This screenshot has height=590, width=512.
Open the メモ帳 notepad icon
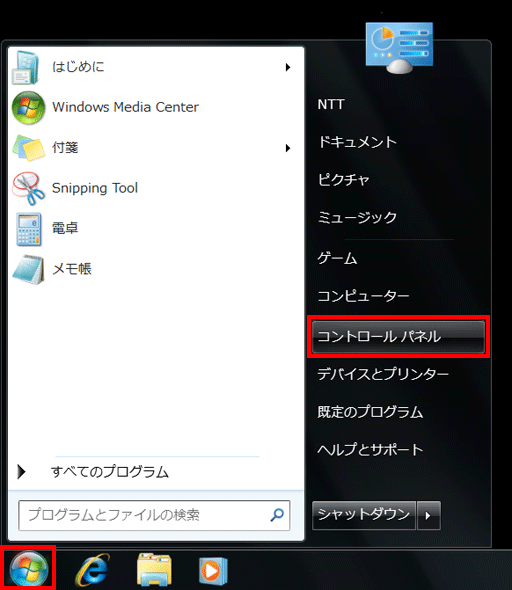(29, 269)
